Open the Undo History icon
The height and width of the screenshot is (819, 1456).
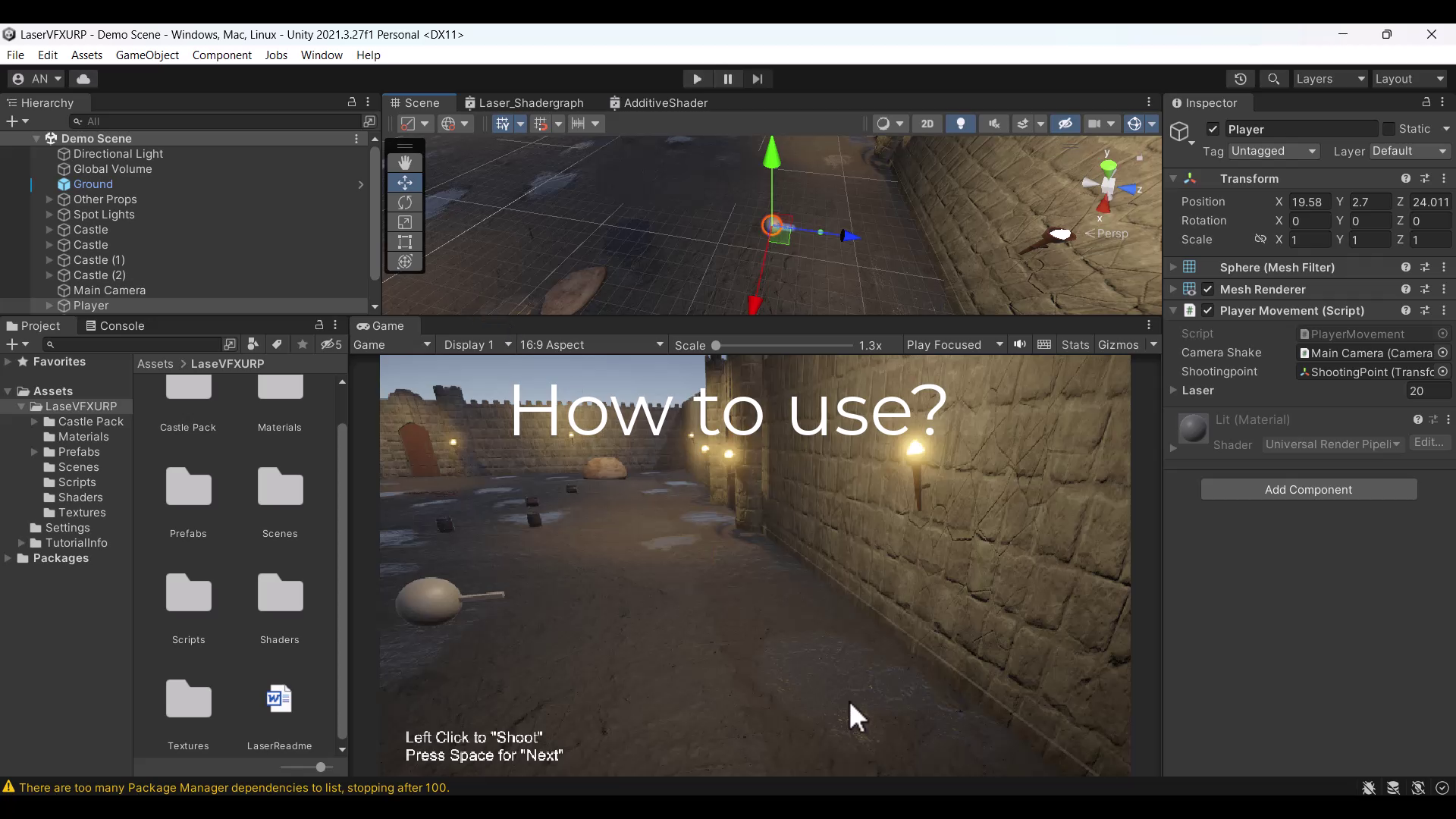pos(1241,79)
